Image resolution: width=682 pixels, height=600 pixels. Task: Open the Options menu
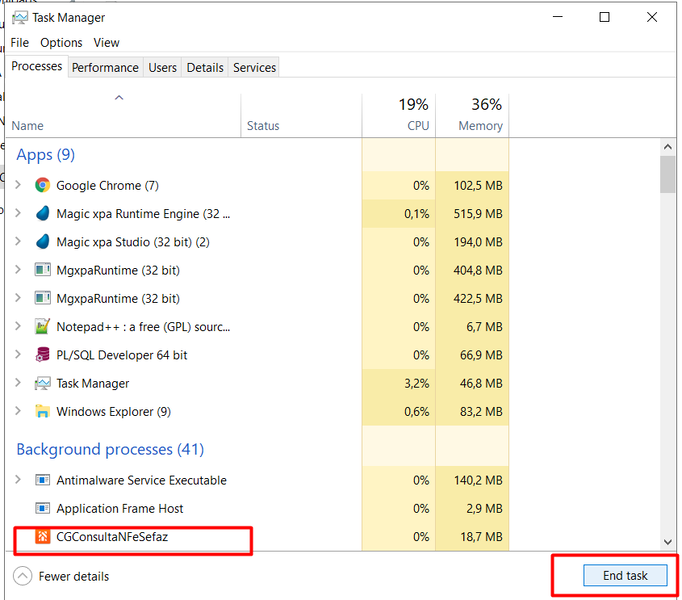[x=61, y=43]
